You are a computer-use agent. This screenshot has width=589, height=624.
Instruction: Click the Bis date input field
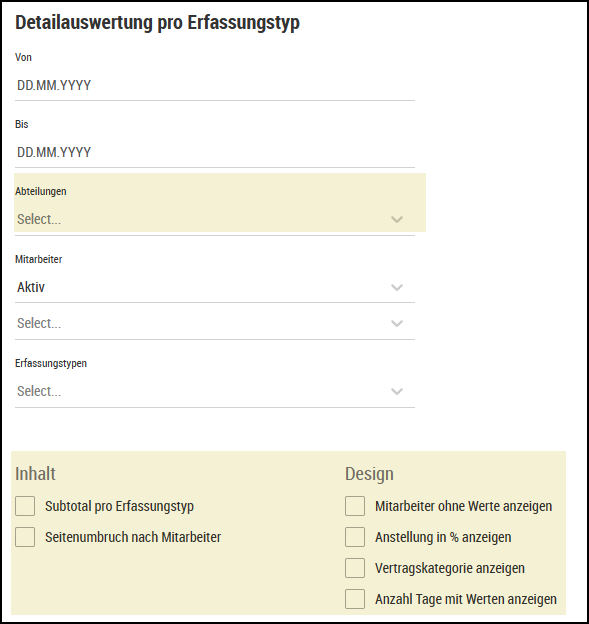pos(215,152)
